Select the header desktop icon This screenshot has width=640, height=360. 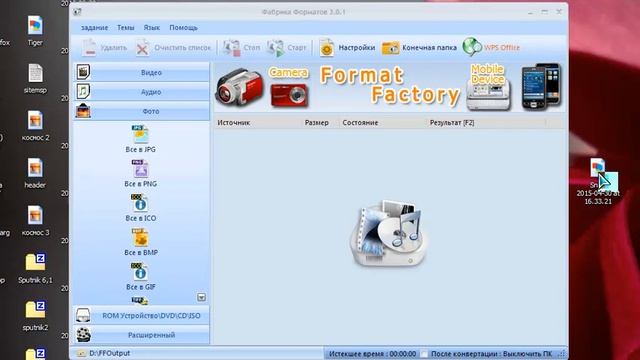tap(35, 173)
